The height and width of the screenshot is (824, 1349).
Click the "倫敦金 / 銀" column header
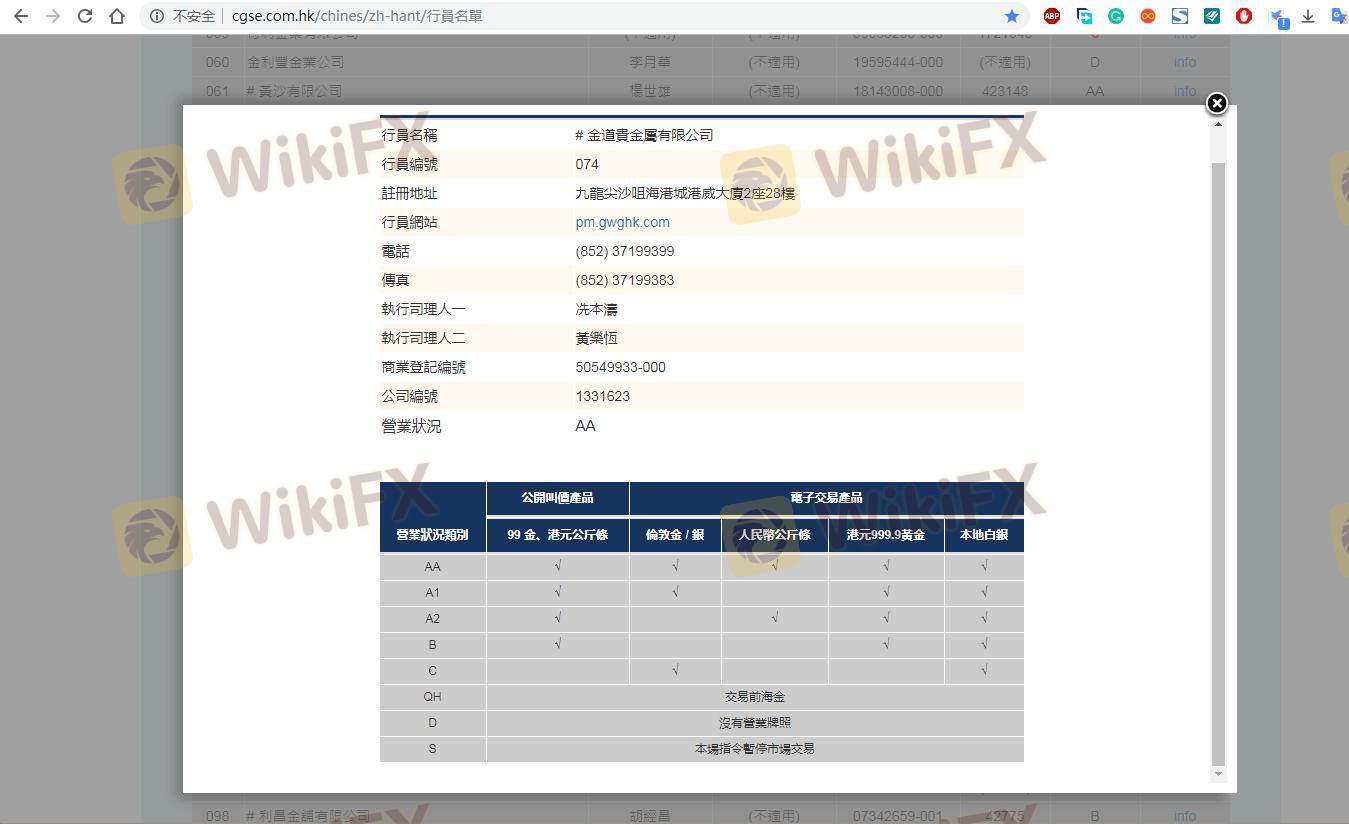675,535
